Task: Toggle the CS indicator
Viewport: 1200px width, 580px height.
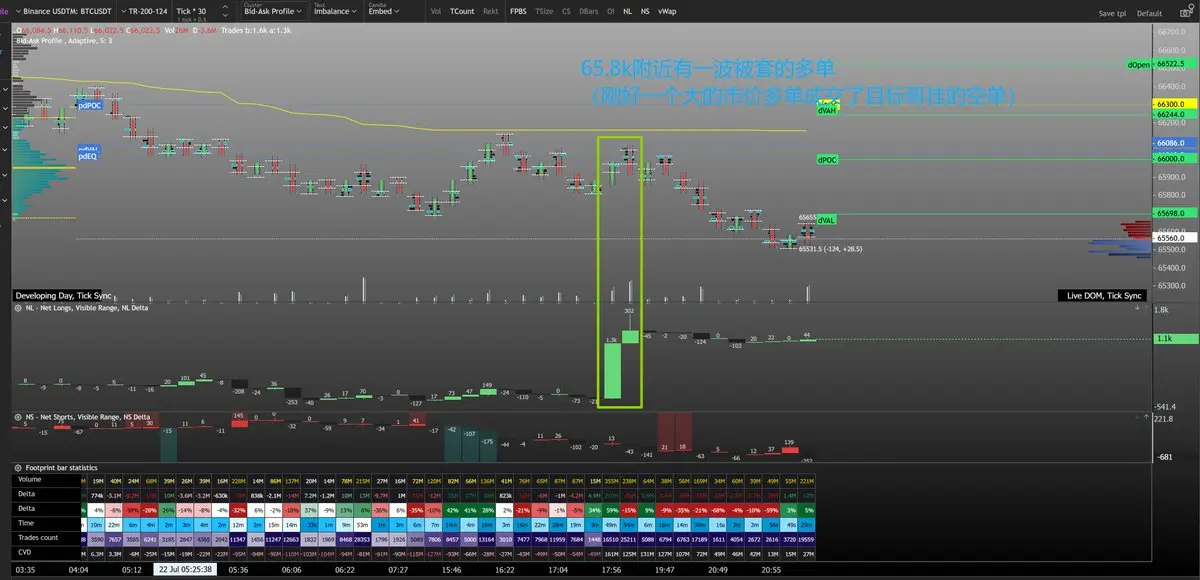Action: point(567,12)
